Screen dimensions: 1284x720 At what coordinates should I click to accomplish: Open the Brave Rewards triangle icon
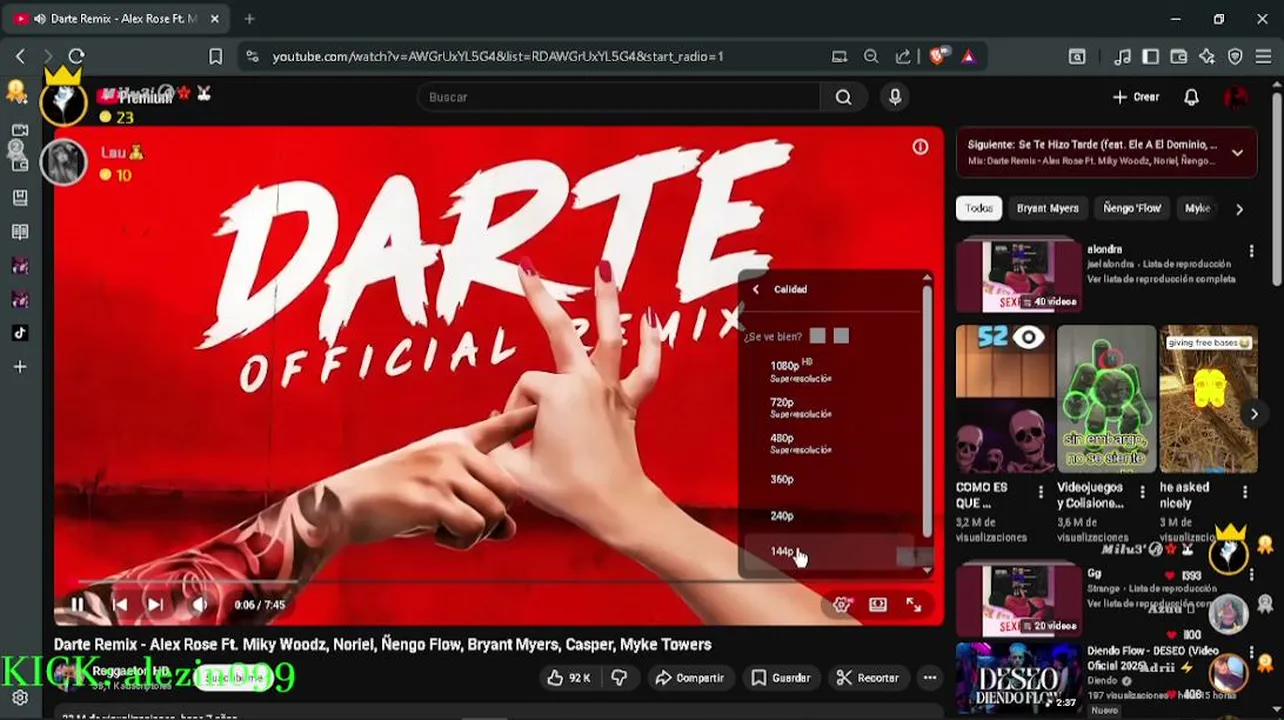(x=968, y=57)
